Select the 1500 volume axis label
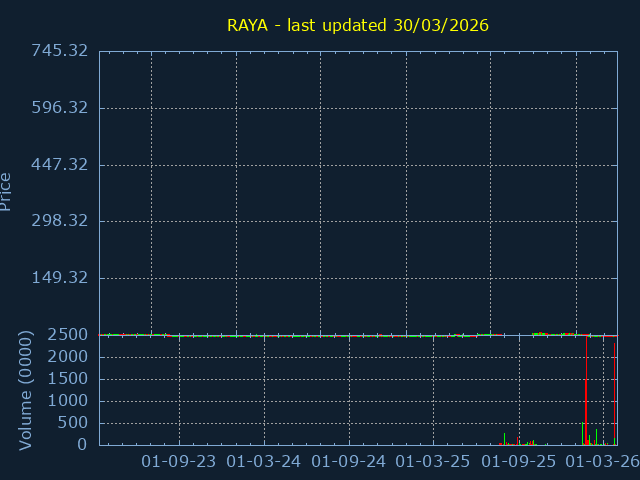The width and height of the screenshot is (640, 480). pyautogui.click(x=67, y=379)
